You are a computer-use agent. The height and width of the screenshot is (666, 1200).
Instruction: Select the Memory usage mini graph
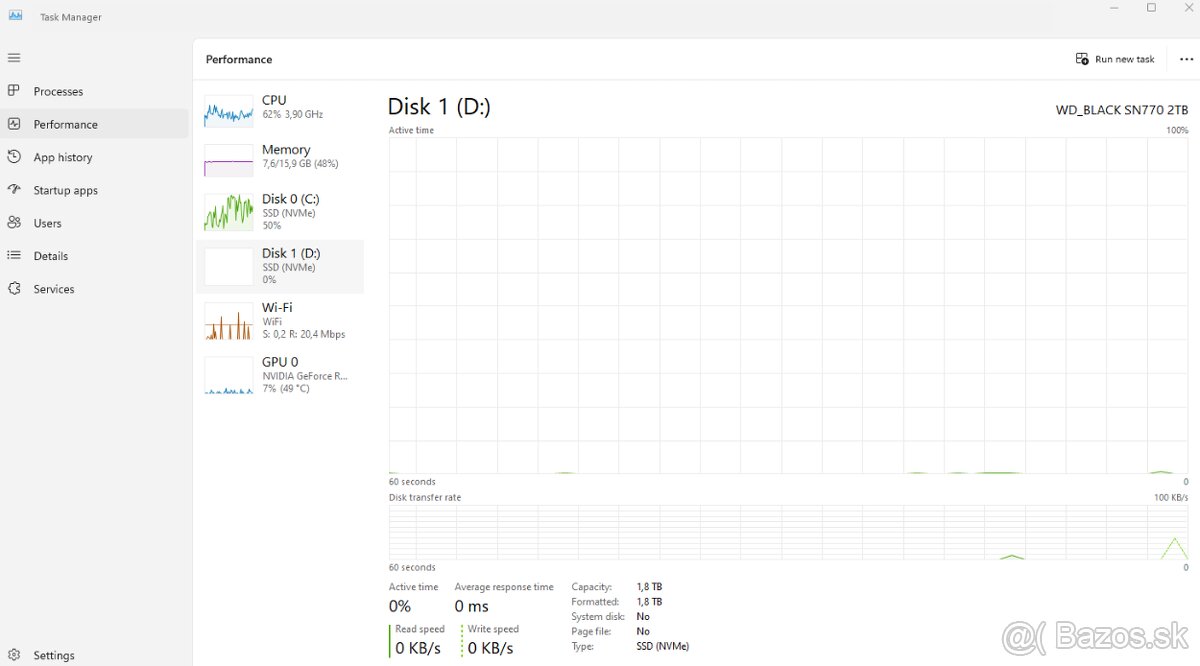point(229,161)
